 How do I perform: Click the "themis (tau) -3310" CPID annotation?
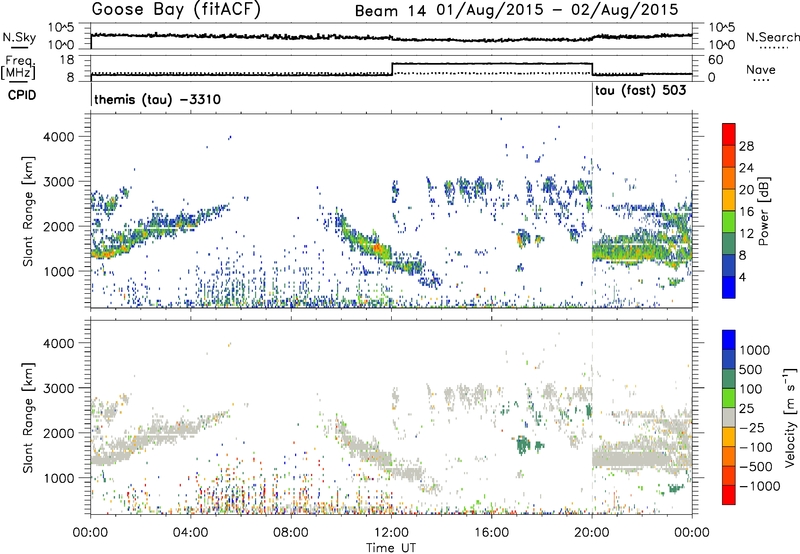click(158, 99)
